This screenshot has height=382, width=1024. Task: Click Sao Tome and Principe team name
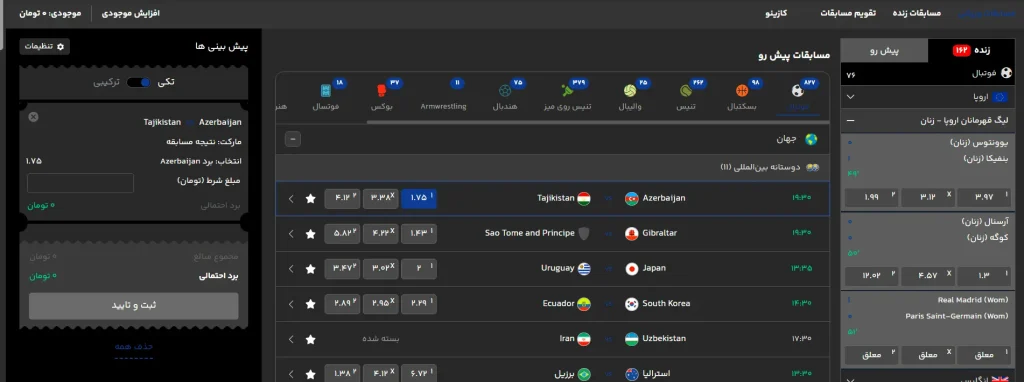coord(530,233)
